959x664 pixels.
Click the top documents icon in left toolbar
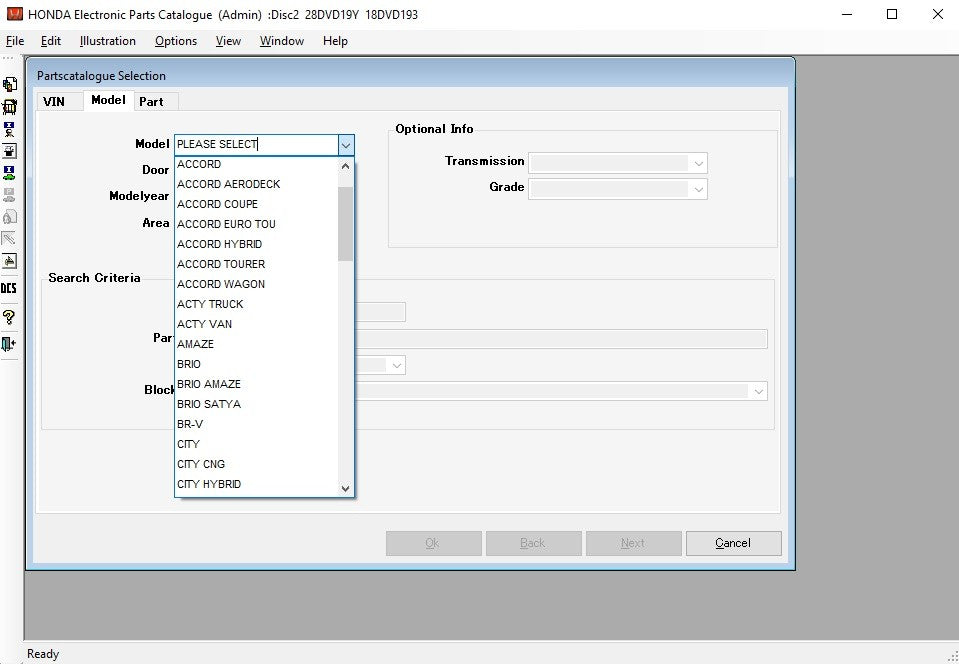pyautogui.click(x=9, y=84)
